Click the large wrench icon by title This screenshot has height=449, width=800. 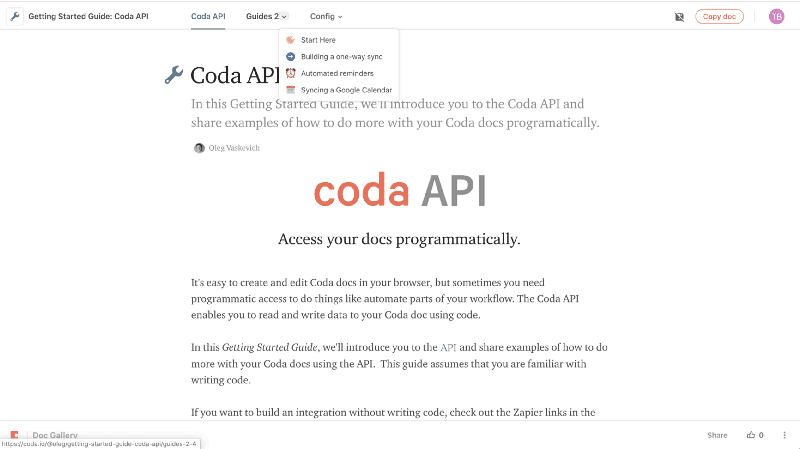[x=174, y=75]
